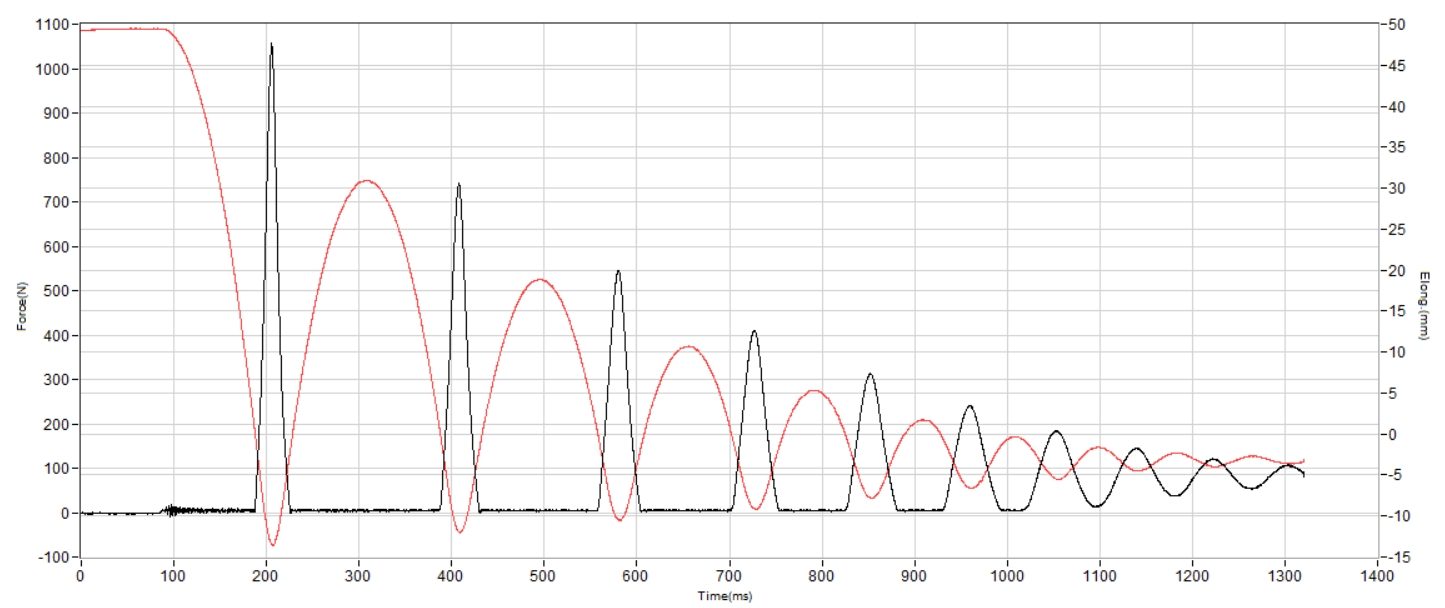Click the red curve's first rebound peak near 300 ms
The width and height of the screenshot is (1445, 608).
pos(366,181)
